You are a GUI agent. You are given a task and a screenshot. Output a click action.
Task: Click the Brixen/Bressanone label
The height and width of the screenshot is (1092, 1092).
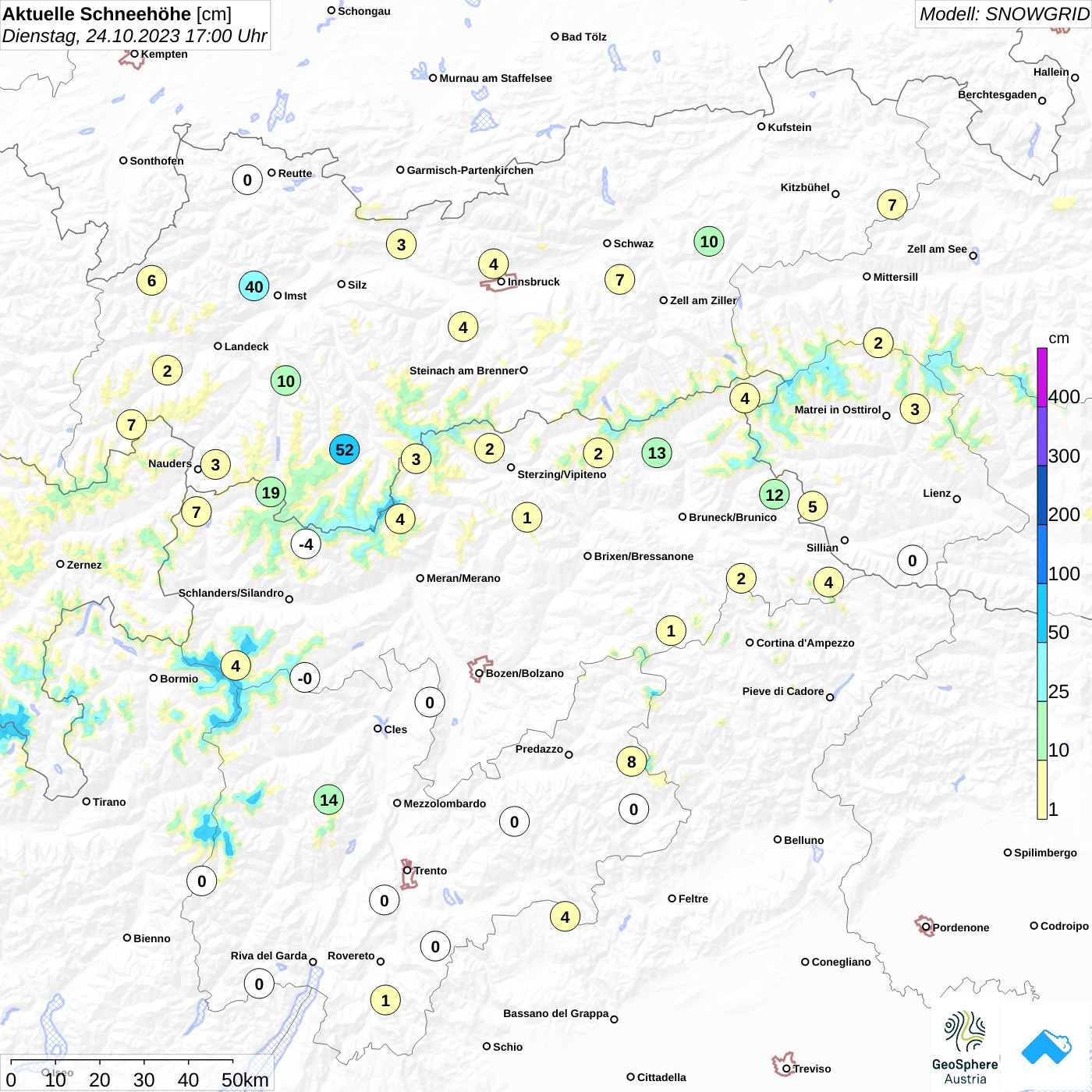click(643, 556)
